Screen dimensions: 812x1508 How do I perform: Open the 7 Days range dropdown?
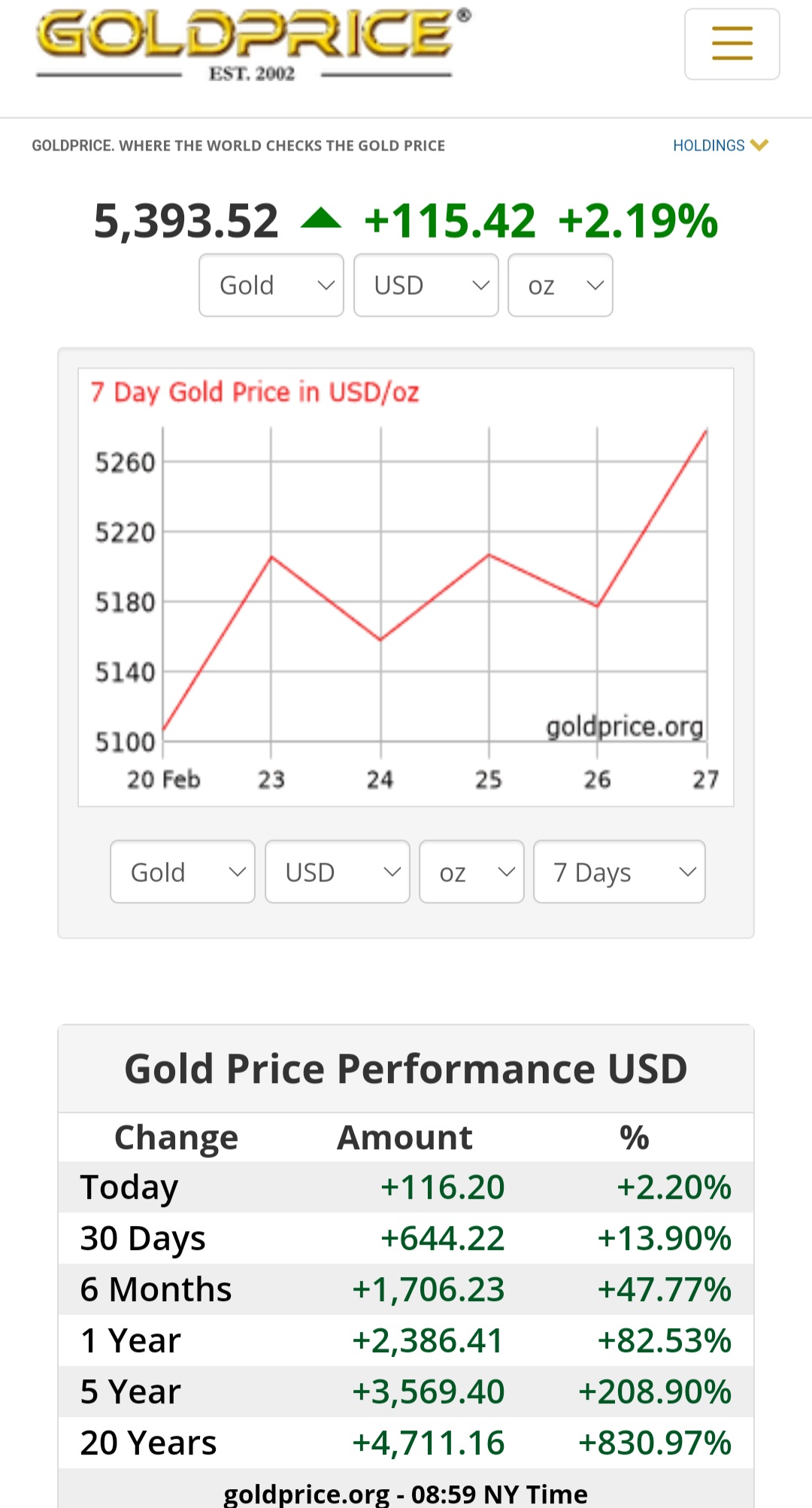click(619, 872)
